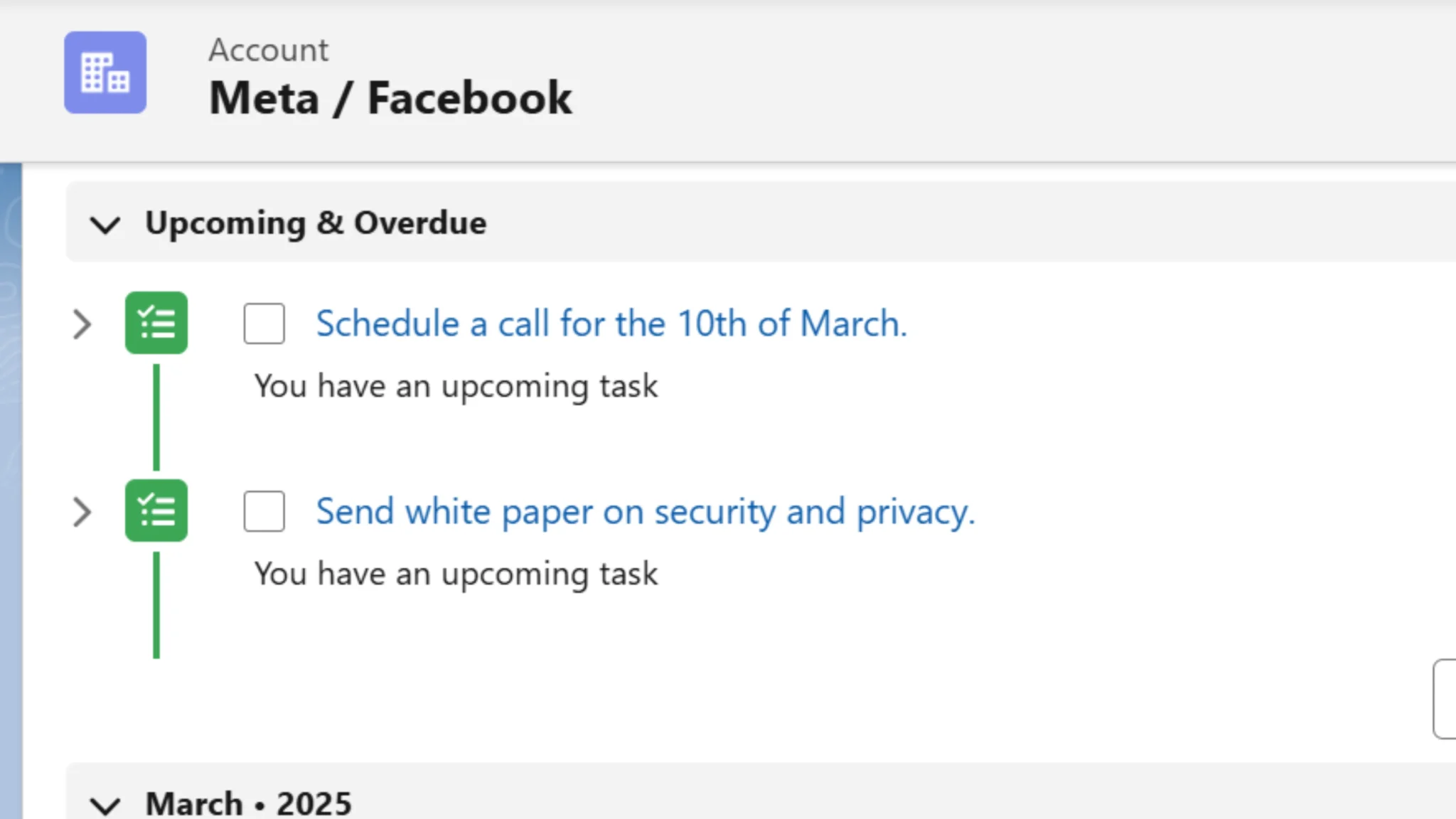The height and width of the screenshot is (819, 1456).
Task: Click the Meta / Facebook account title
Action: [x=390, y=97]
